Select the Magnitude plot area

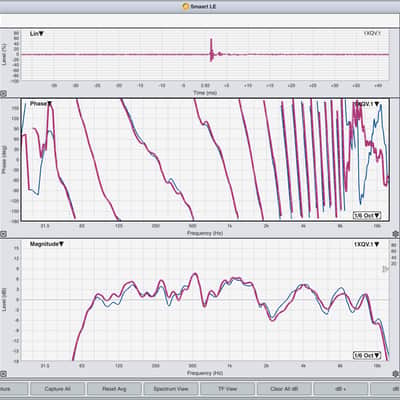[205, 300]
